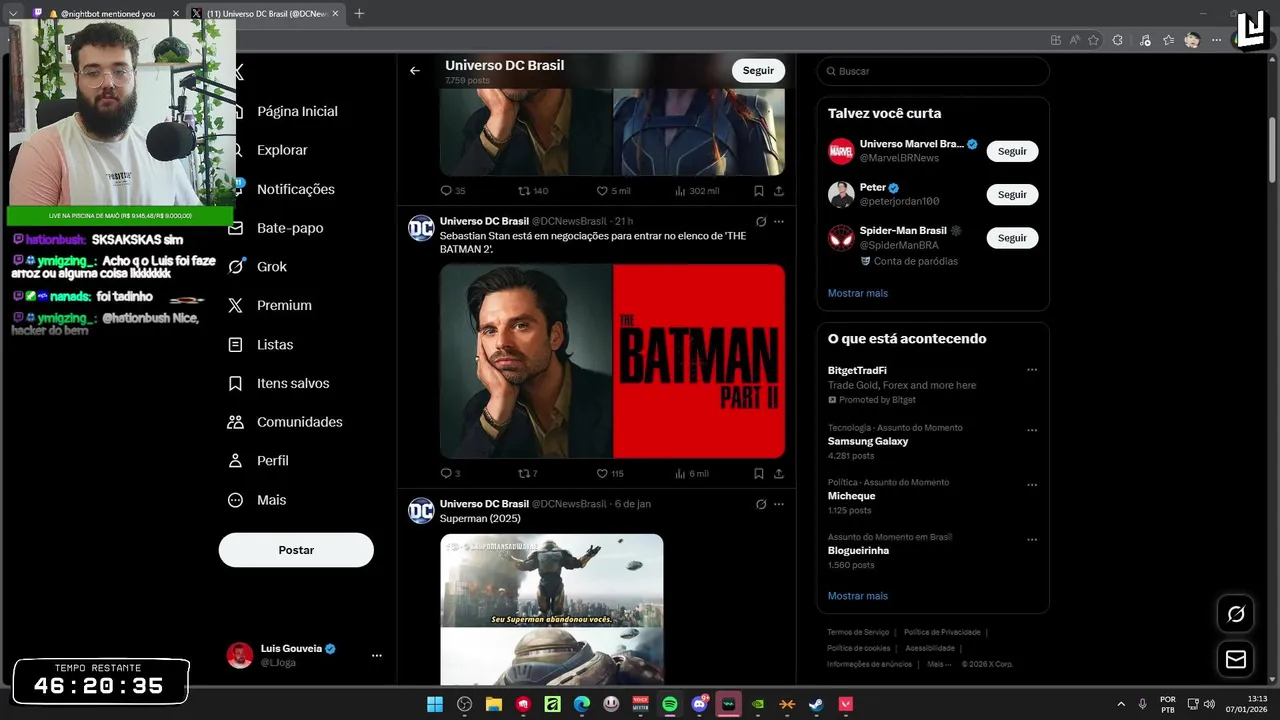Open browser favorites list icon

1168,40
